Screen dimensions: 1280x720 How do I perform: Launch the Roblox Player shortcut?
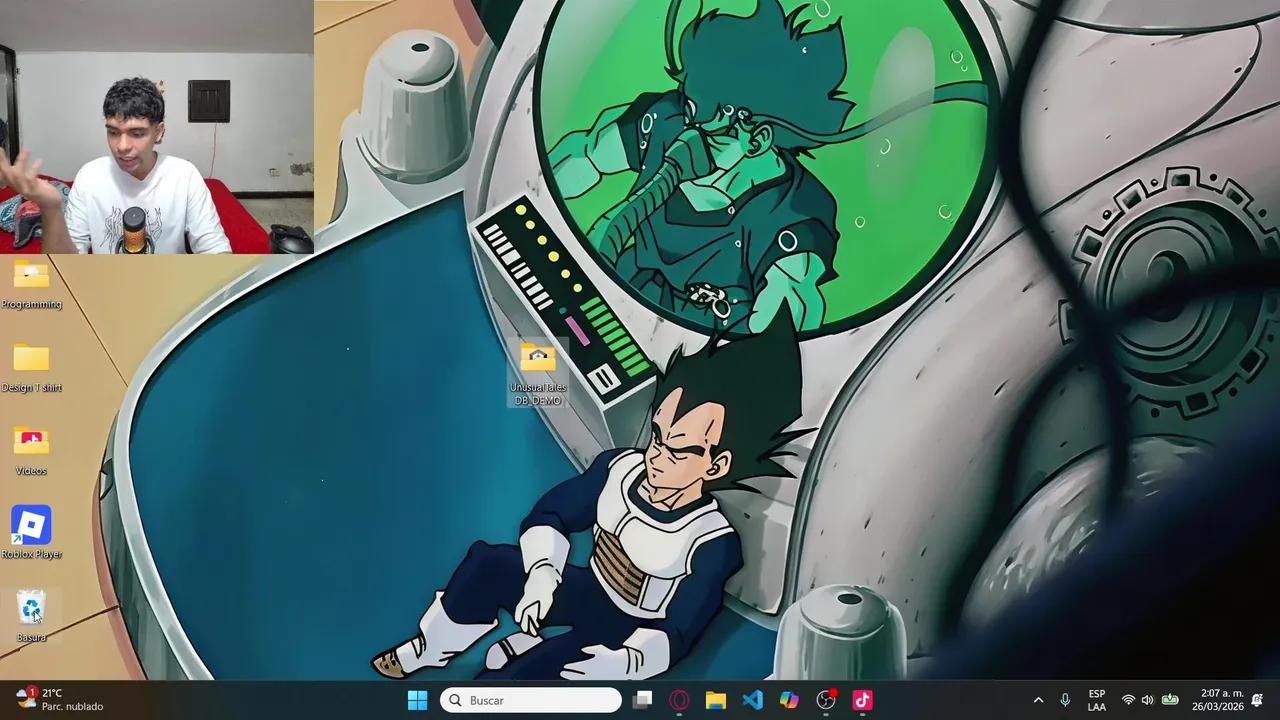31,532
